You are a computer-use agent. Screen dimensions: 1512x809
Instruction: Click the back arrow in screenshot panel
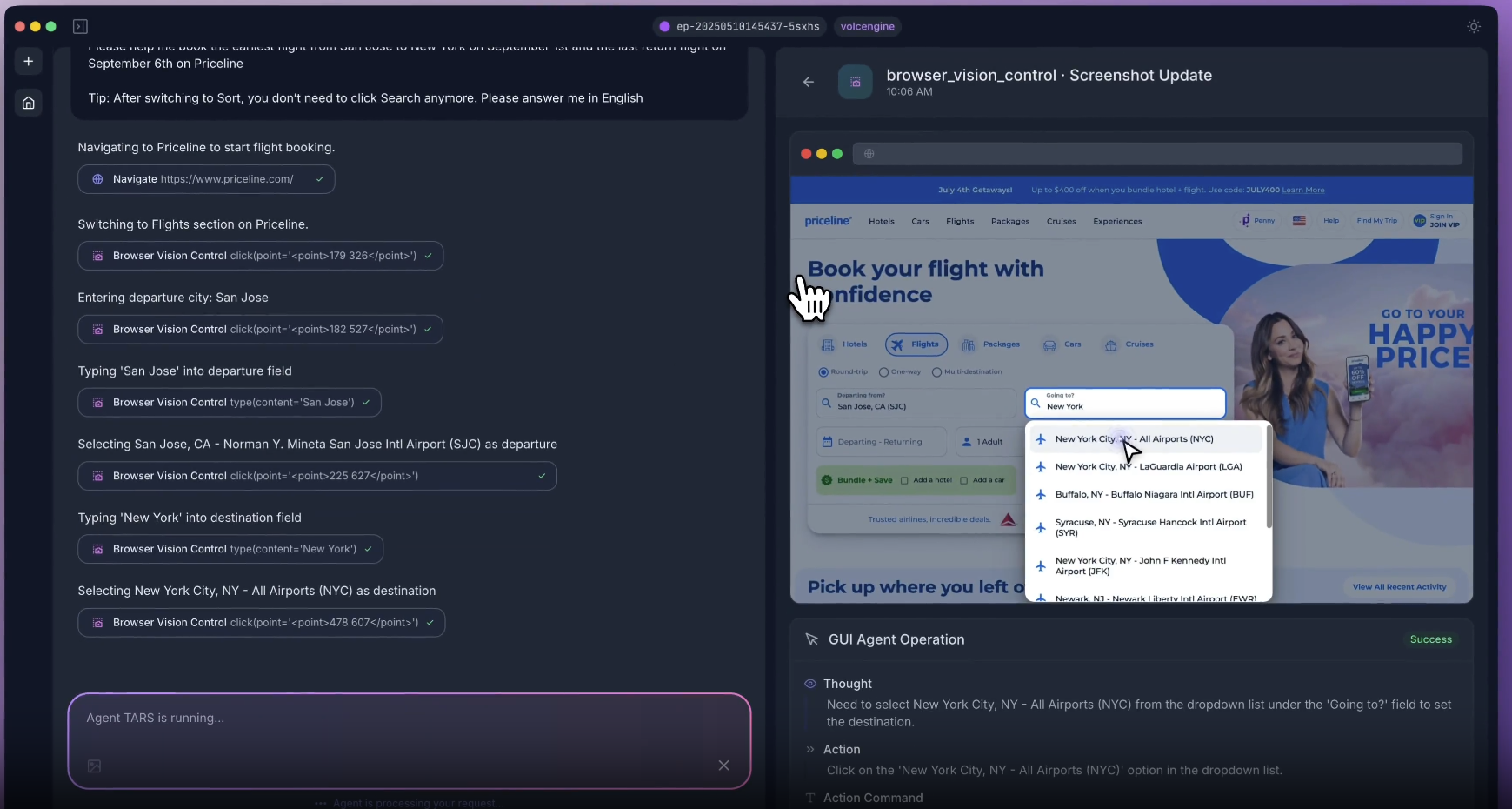point(809,82)
